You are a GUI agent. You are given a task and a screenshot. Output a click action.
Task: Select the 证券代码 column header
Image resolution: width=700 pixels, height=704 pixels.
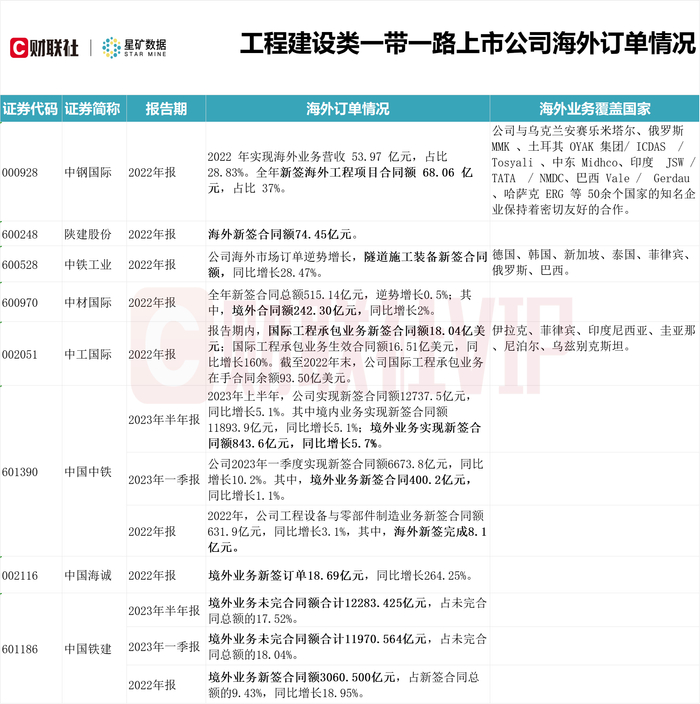(x=31, y=109)
